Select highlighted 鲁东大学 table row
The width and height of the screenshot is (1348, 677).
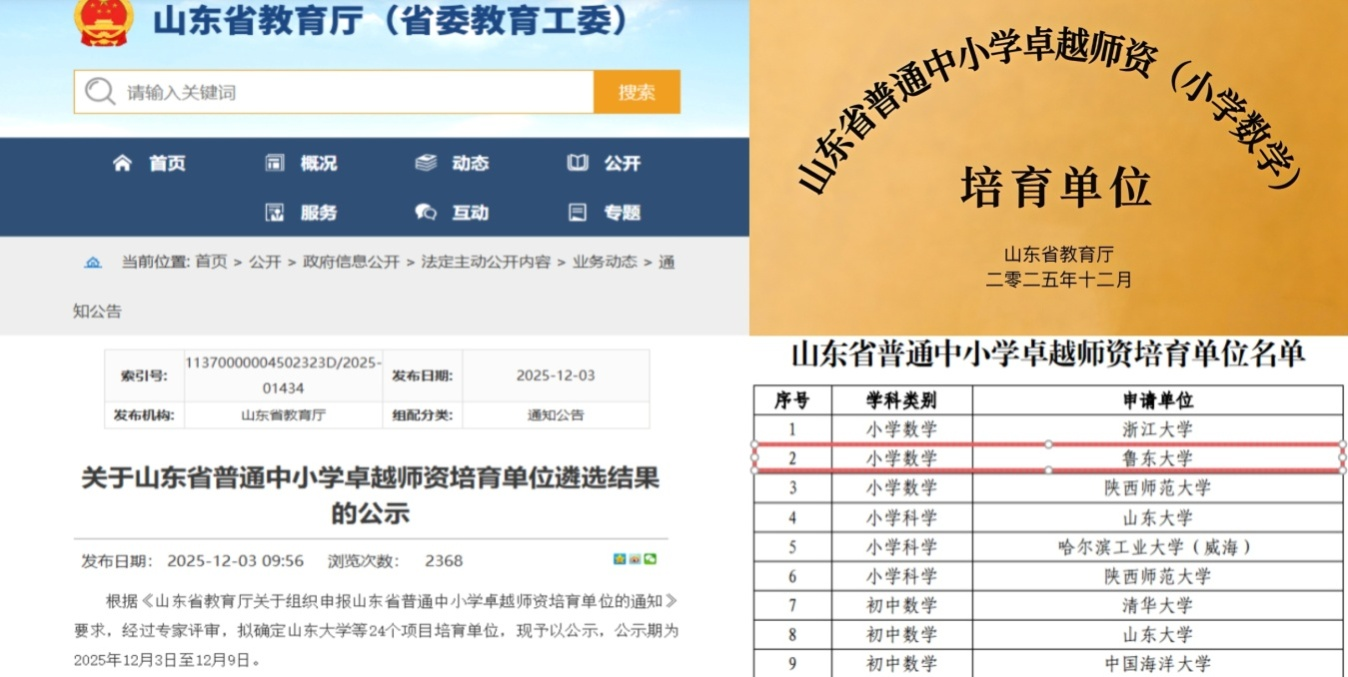pyautogui.click(x=1047, y=458)
